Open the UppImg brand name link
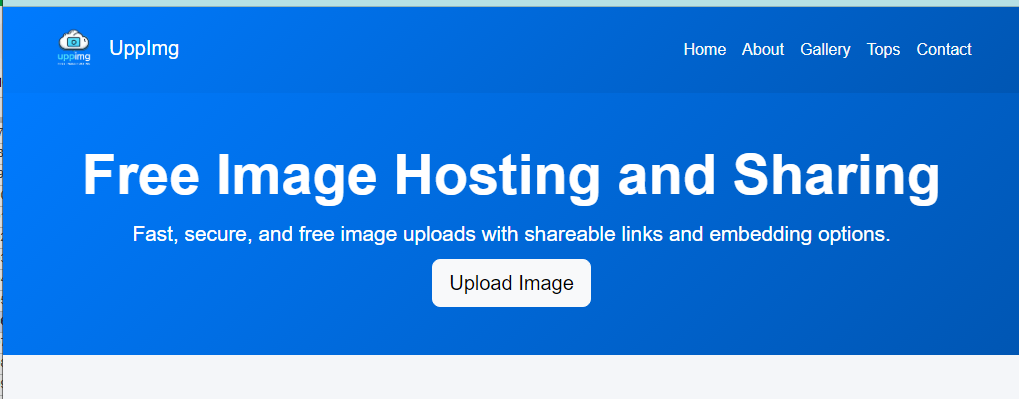Screen dimensions: 1019x399 144,48
